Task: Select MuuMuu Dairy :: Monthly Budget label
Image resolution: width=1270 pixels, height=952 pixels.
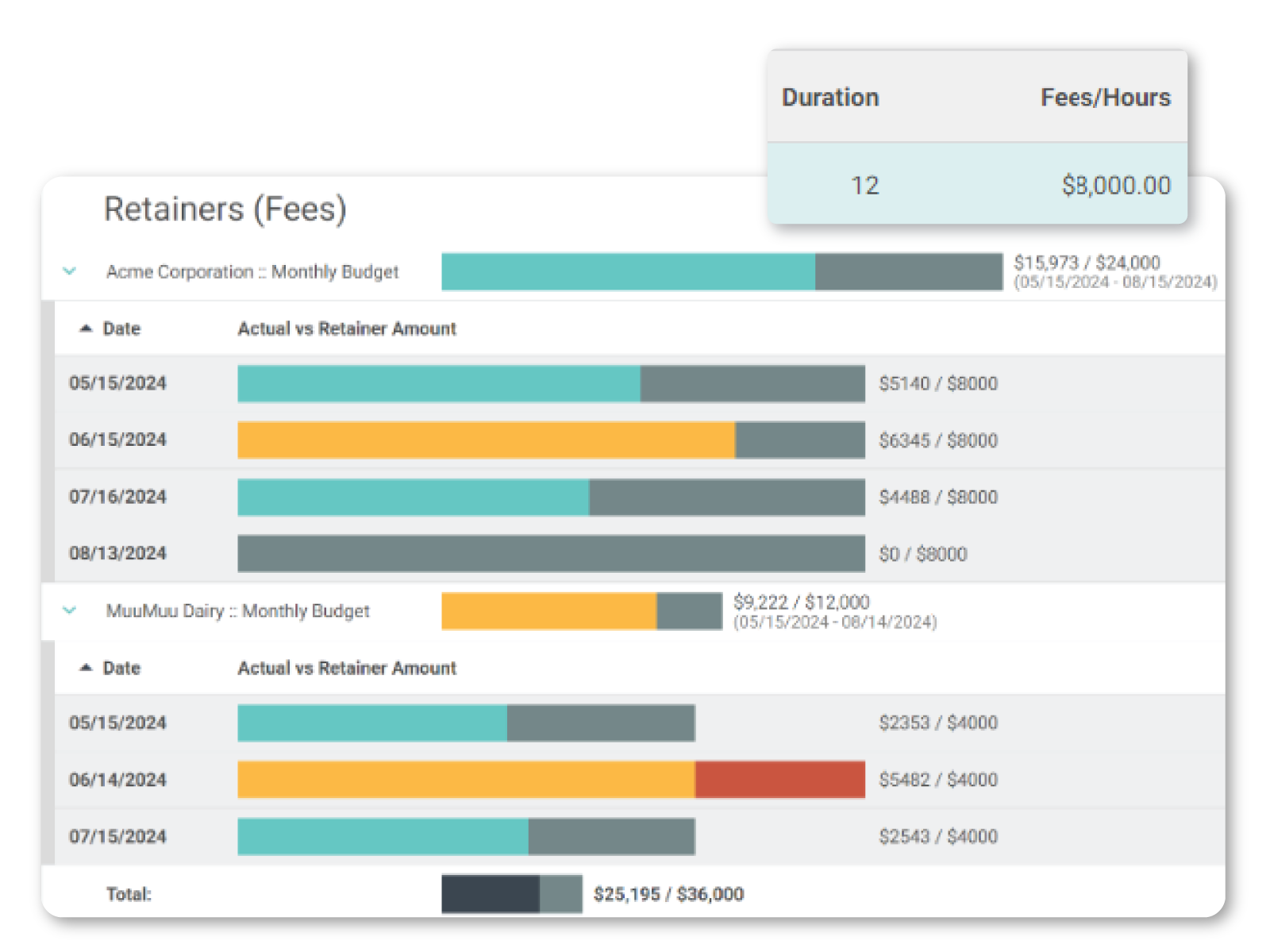Action: 237,612
